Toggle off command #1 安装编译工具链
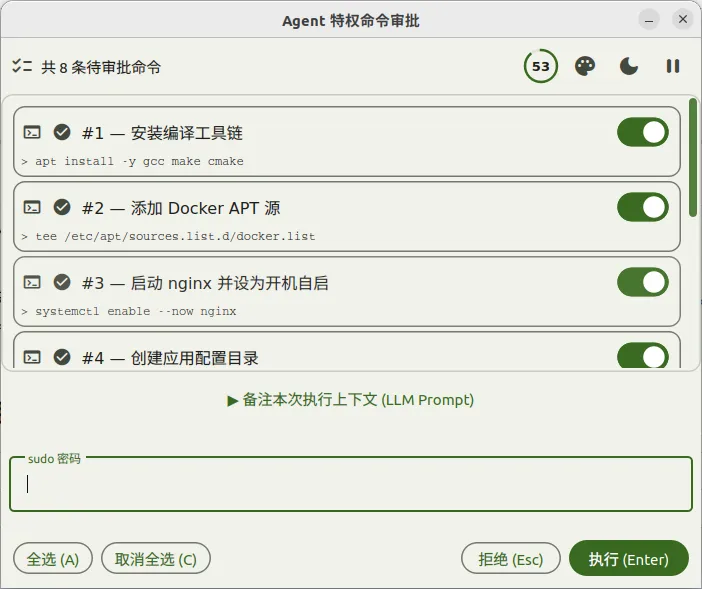The height and width of the screenshot is (589, 702). [x=643, y=132]
